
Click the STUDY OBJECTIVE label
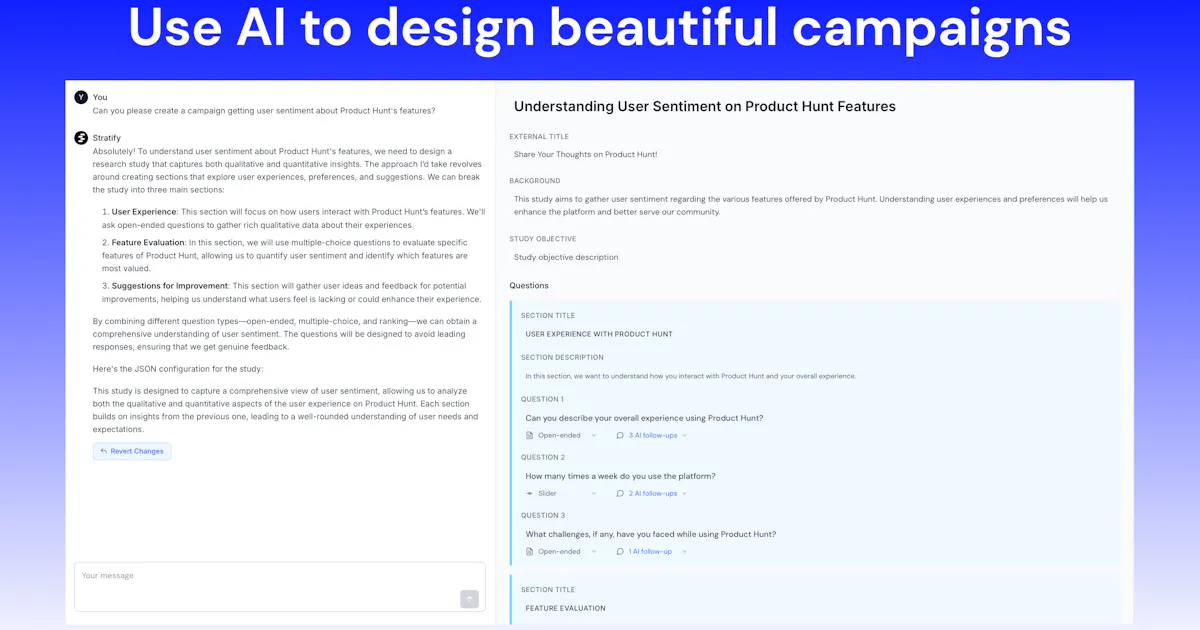(543, 239)
